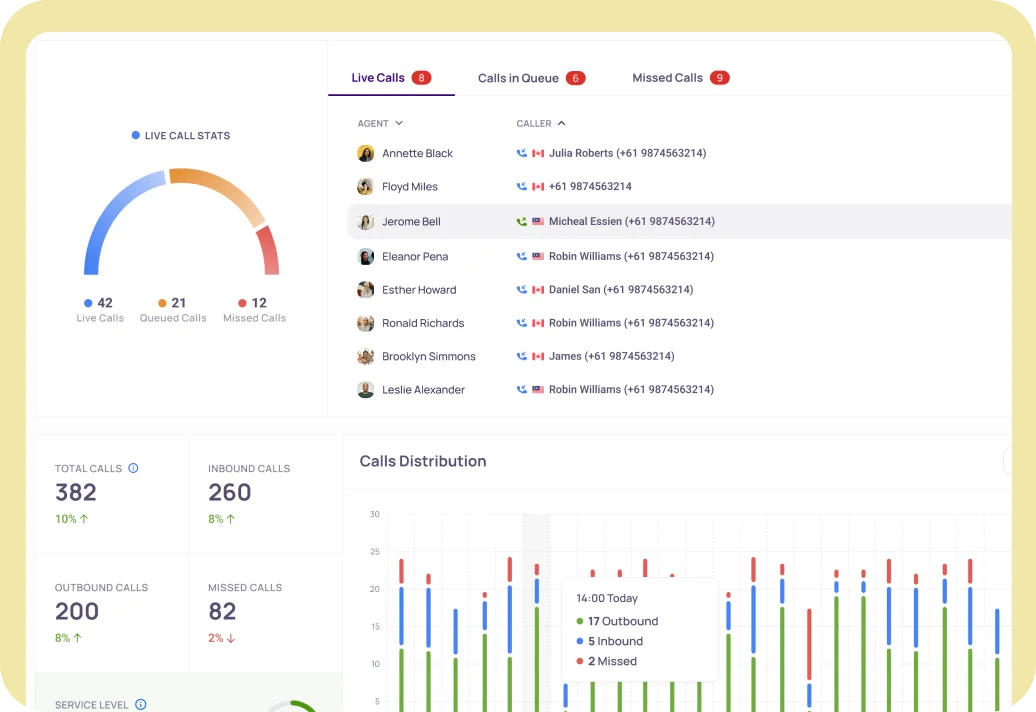Viewport: 1036px width, 712px height.
Task: Select agent name Eleanor Pena
Action: pyautogui.click(x=415, y=256)
